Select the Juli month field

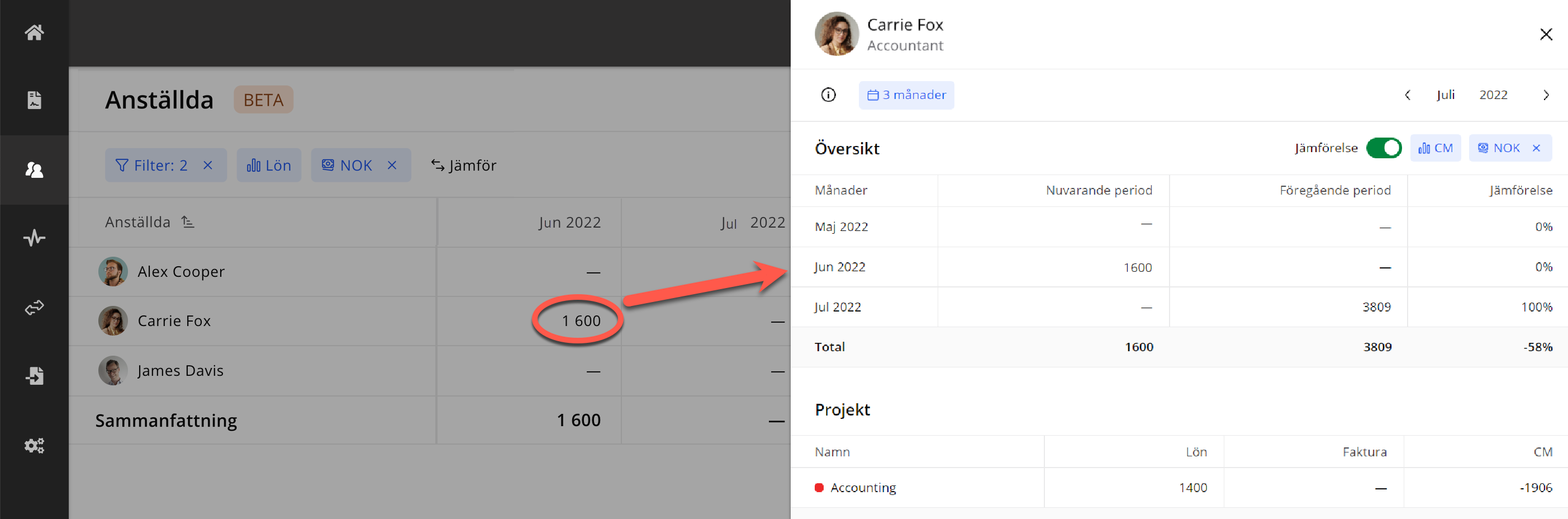1446,95
